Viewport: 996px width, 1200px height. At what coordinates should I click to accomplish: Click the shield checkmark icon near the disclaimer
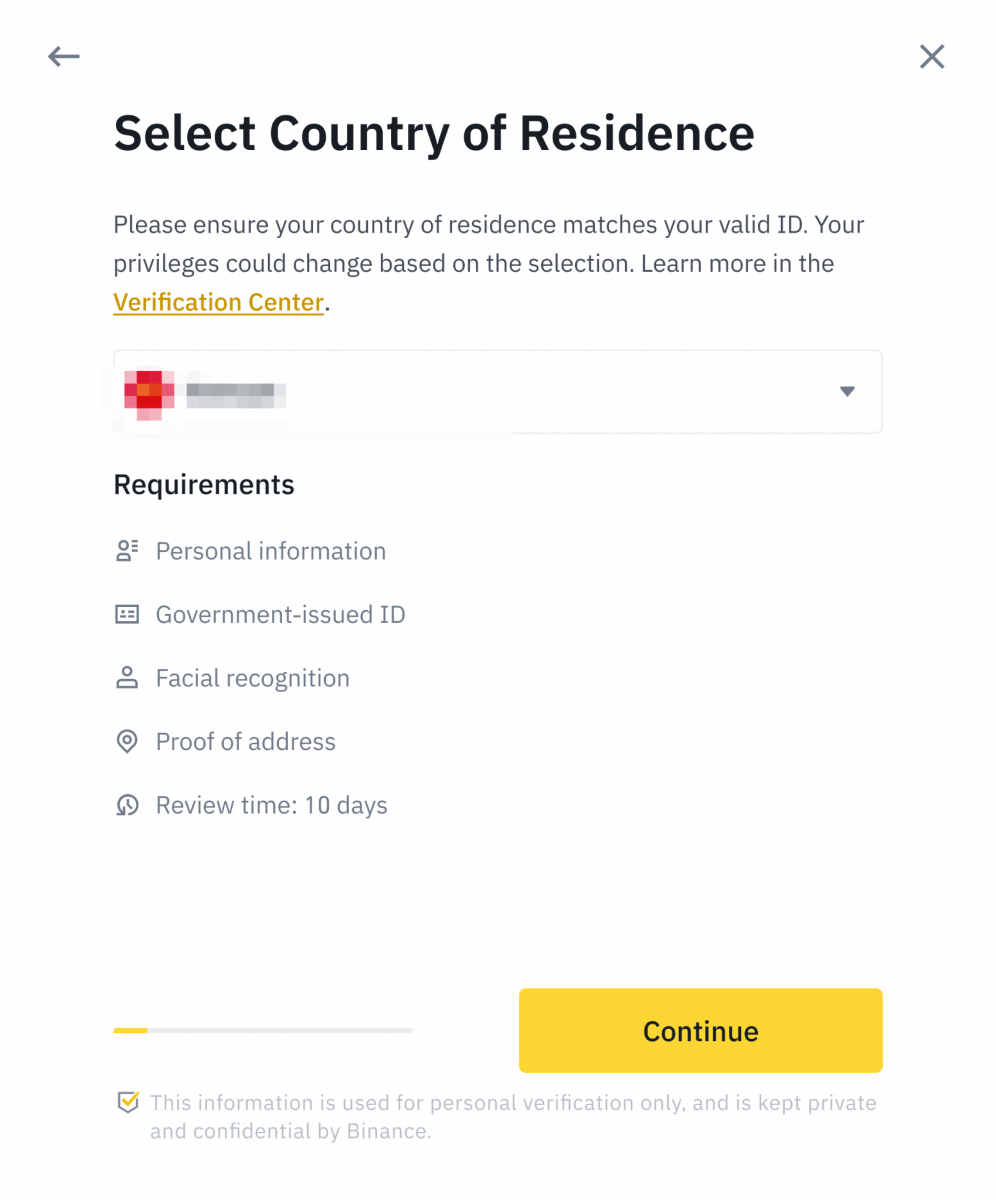tap(128, 1101)
